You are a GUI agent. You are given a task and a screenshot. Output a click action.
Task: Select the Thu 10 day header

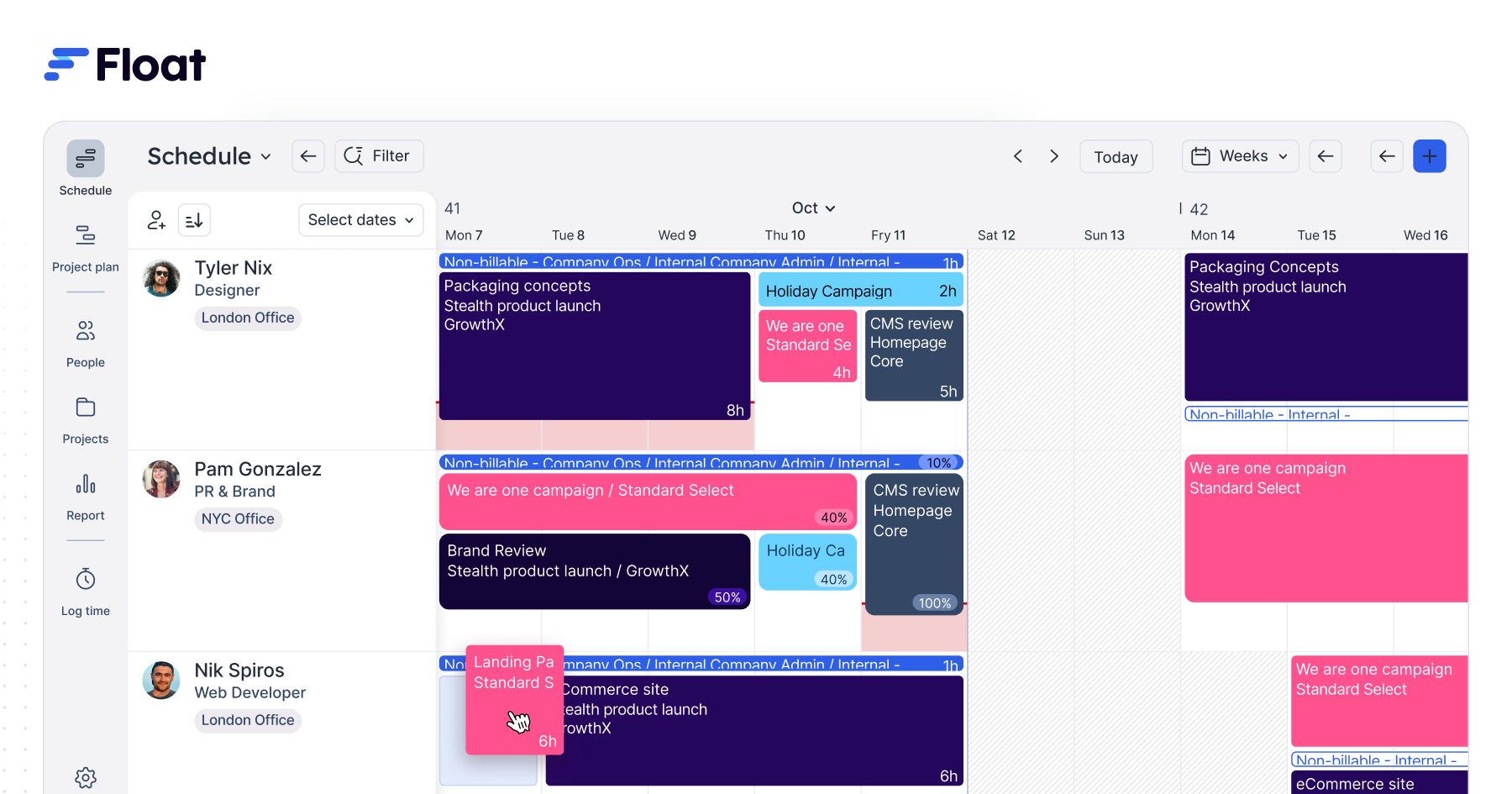point(785,235)
